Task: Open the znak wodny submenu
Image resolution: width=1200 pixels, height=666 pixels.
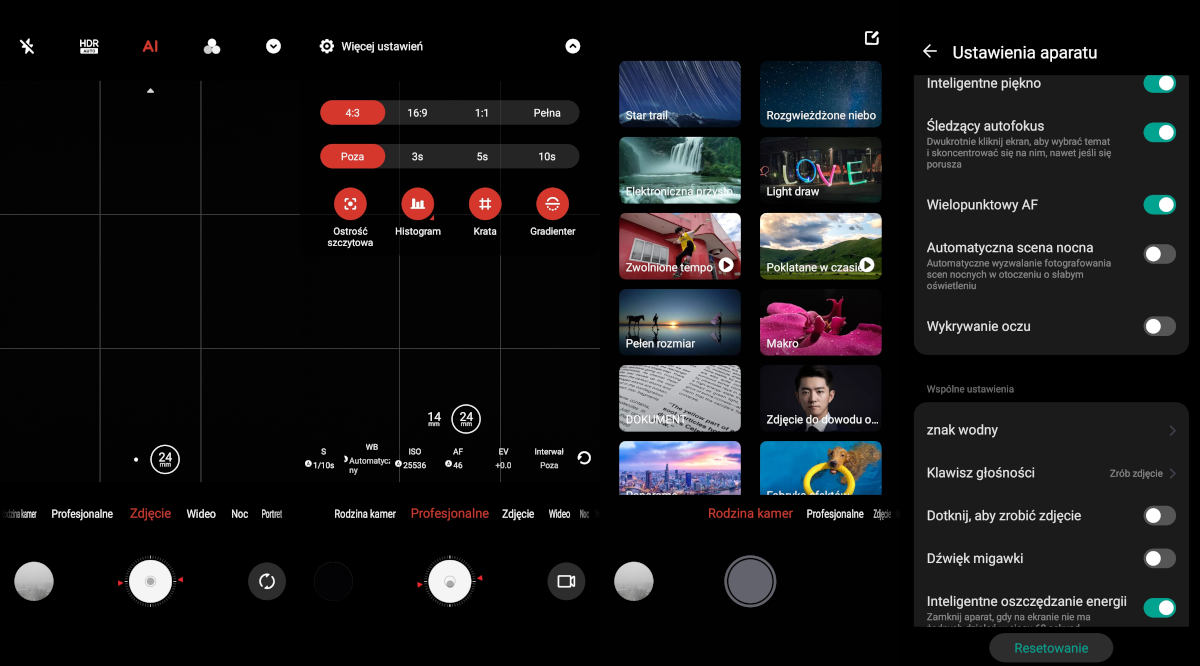Action: click(1050, 430)
